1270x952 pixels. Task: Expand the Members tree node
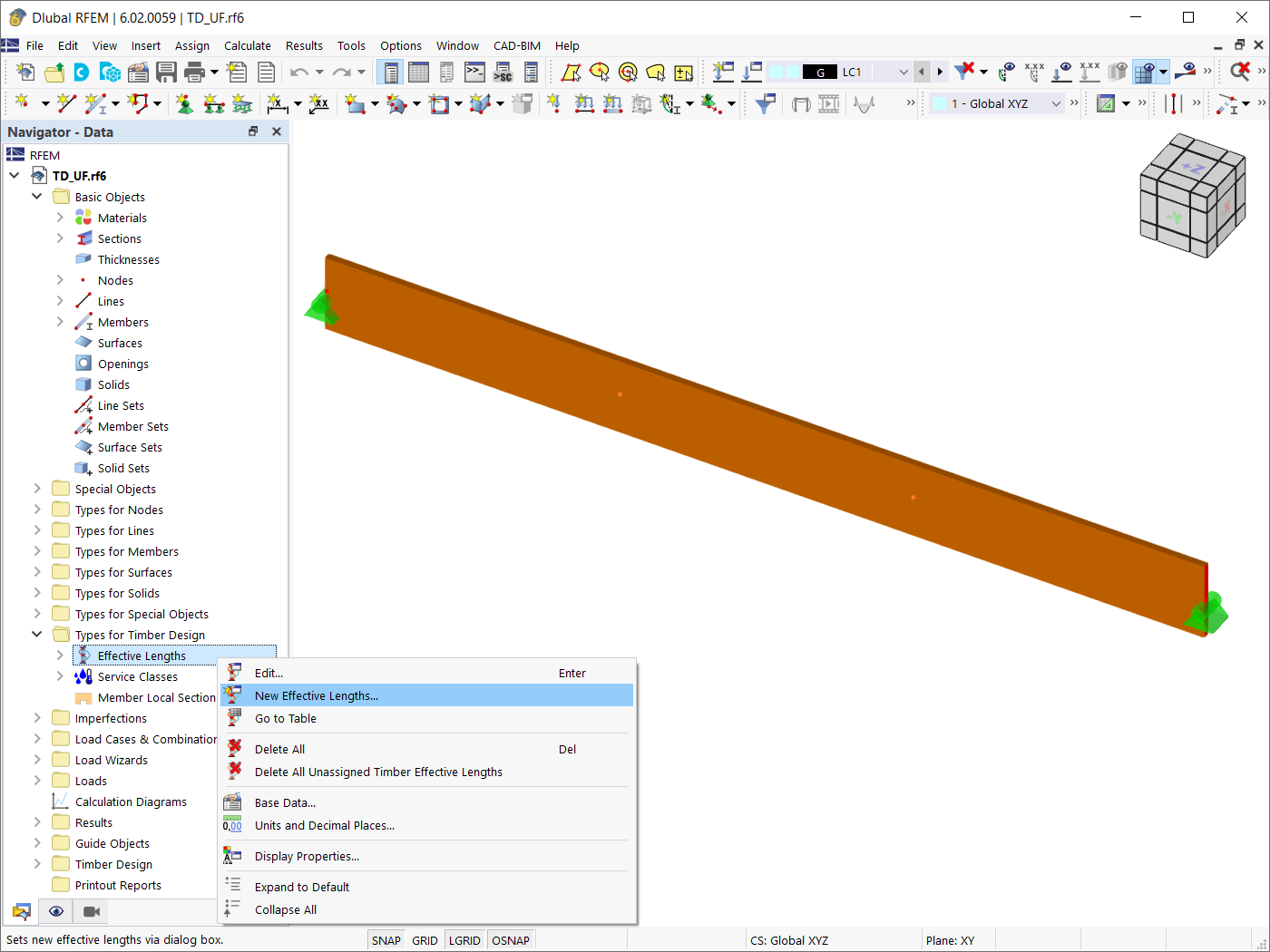pos(60,322)
